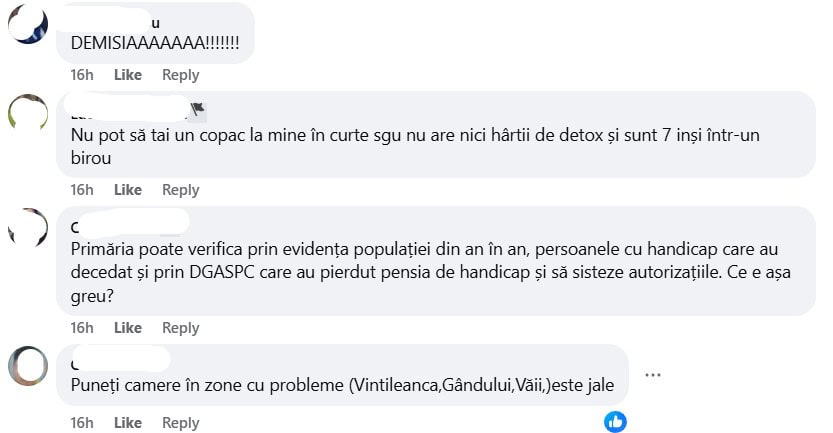Open the DEMISIAAAAAAA commenter's profile picture

pyautogui.click(x=28, y=23)
